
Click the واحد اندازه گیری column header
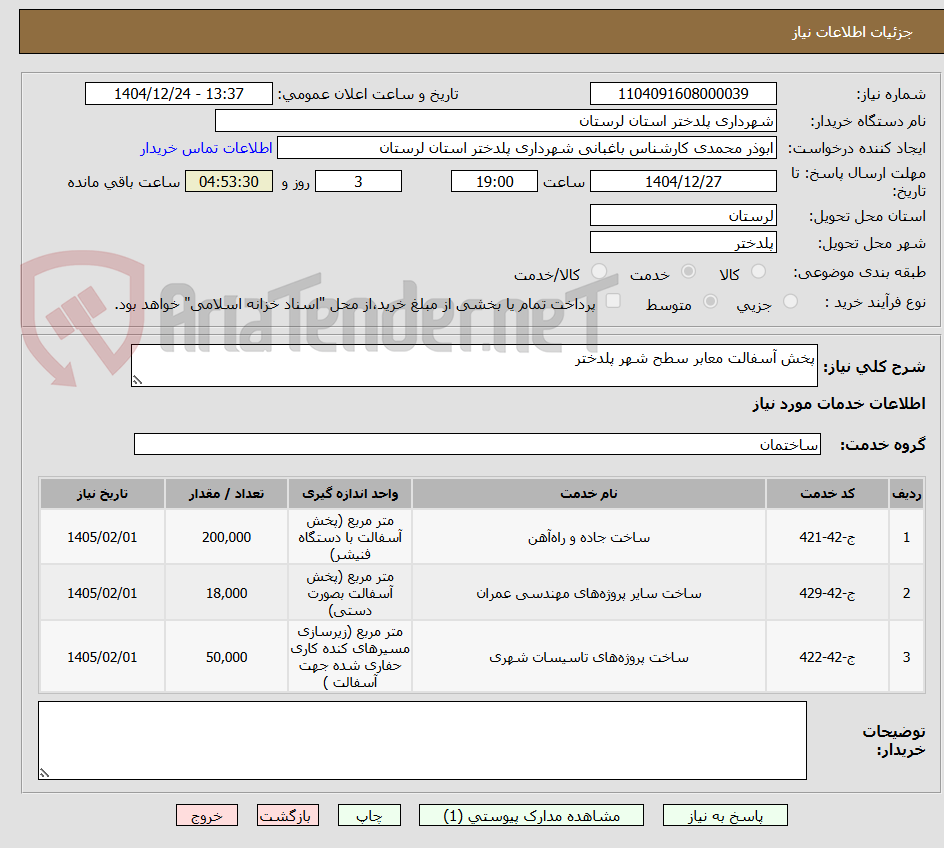tap(350, 494)
